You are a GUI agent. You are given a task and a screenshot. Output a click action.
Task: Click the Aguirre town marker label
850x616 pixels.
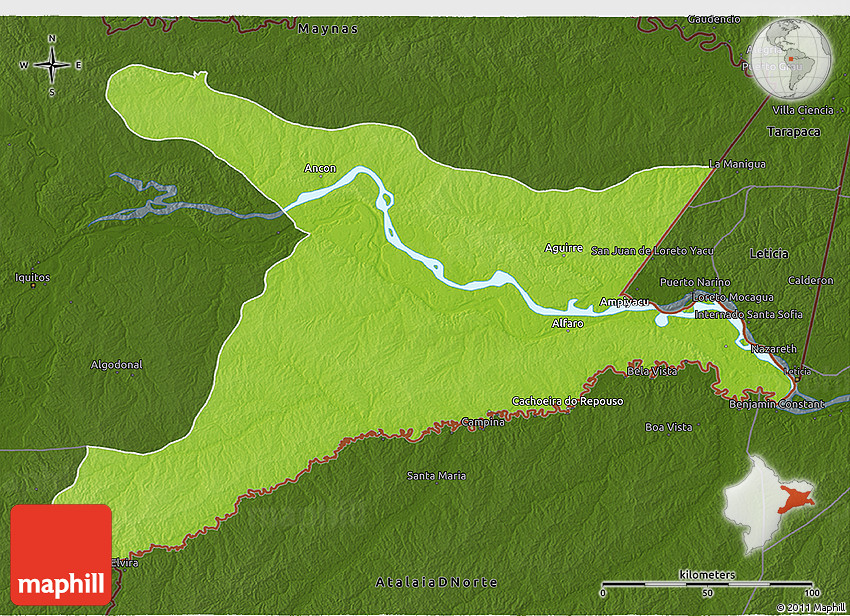tap(563, 247)
